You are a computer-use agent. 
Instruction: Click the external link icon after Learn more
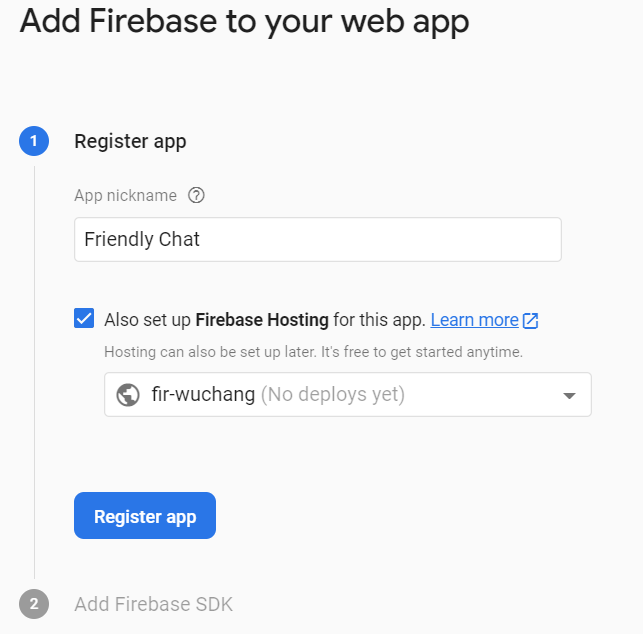531,321
